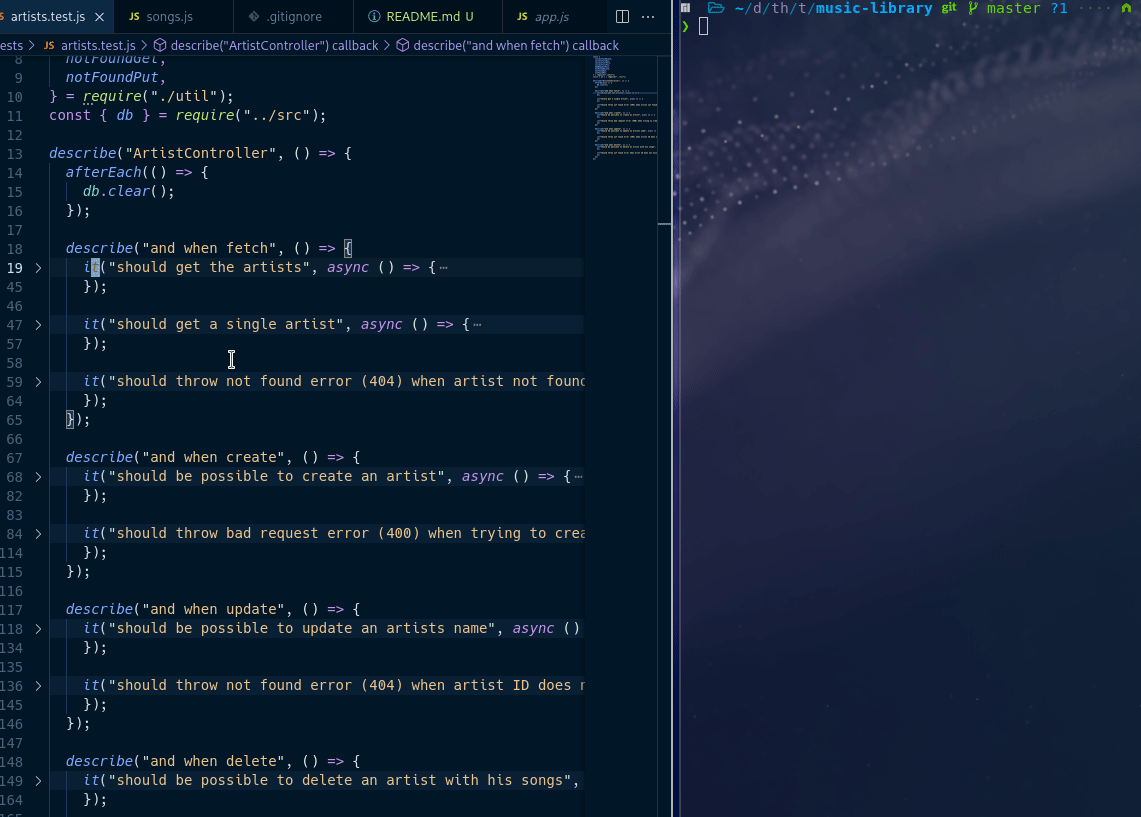This screenshot has height=817, width=1141.
Task: Open the README.md tab
Action: tap(428, 16)
